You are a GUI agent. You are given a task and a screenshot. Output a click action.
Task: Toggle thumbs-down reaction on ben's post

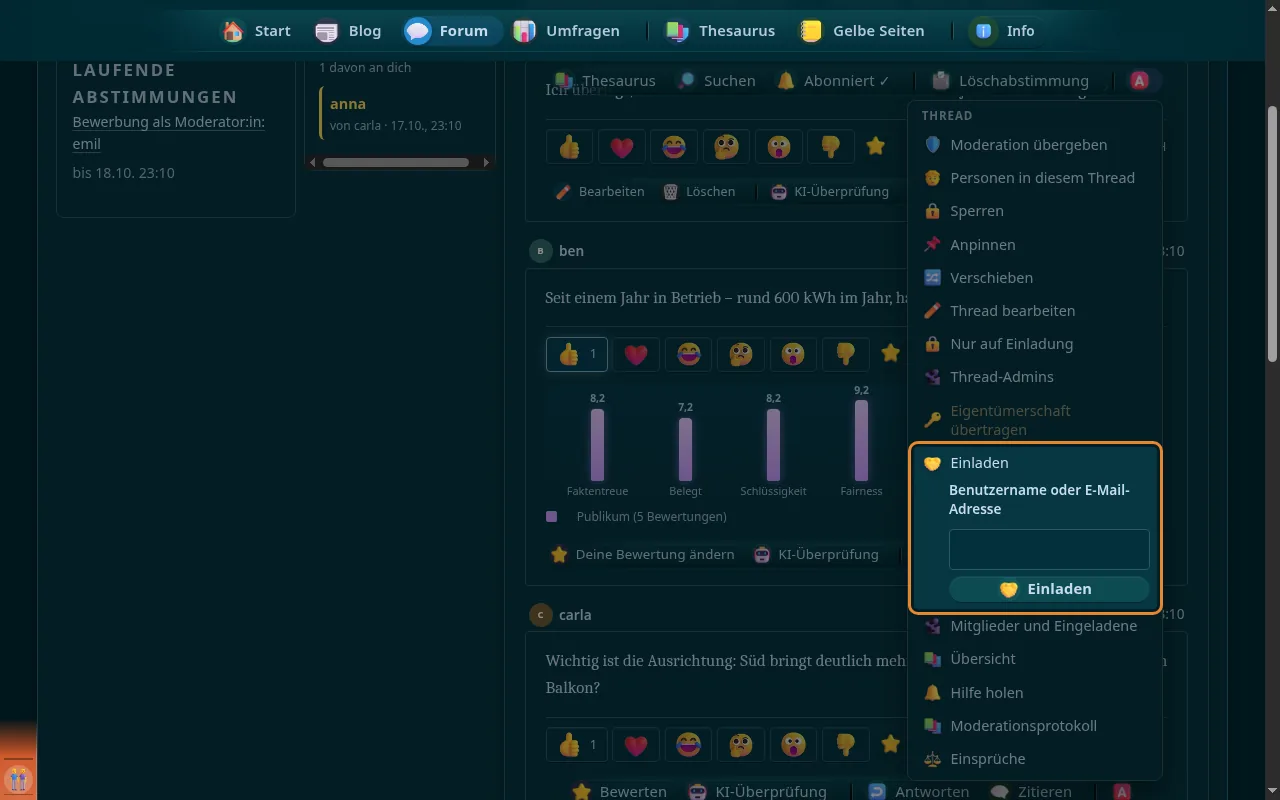tap(845, 354)
